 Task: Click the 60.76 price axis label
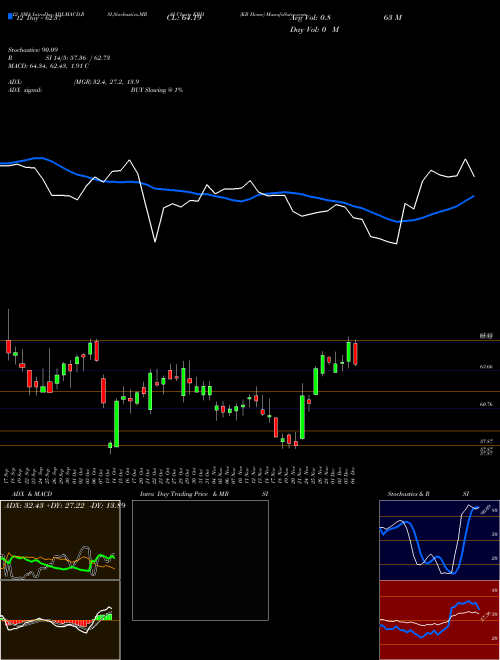pyautogui.click(x=486, y=404)
